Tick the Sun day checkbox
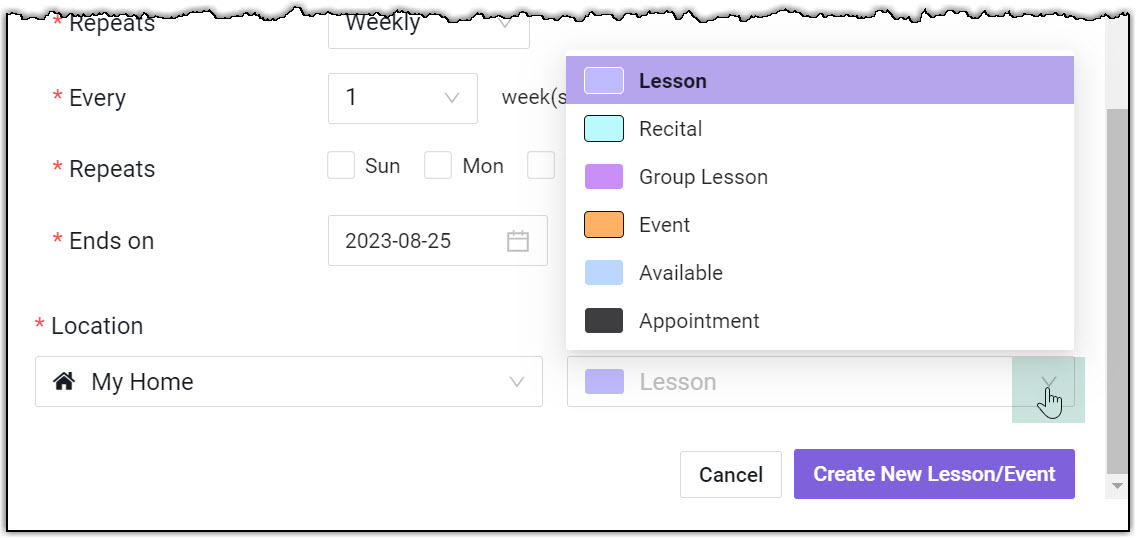 (342, 166)
